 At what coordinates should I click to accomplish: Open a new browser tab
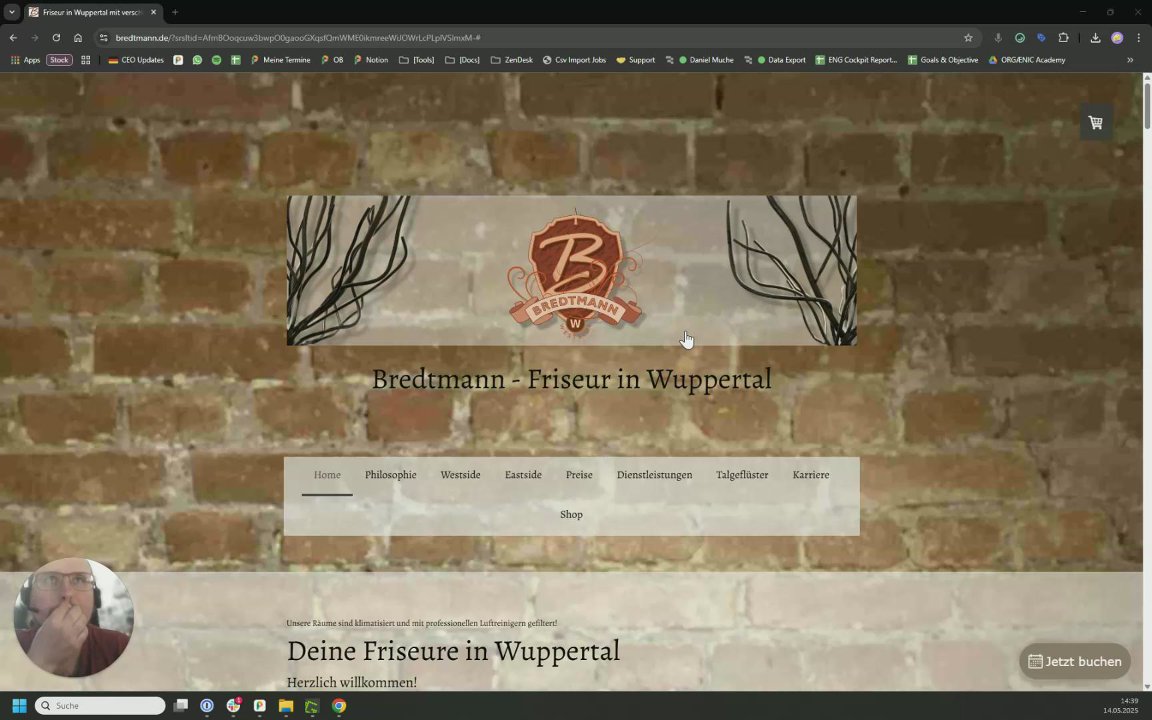point(175,12)
